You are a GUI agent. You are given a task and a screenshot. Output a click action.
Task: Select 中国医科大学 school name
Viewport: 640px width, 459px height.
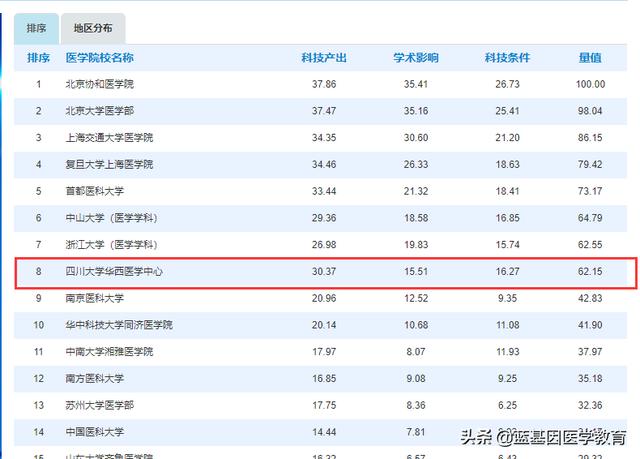95,432
